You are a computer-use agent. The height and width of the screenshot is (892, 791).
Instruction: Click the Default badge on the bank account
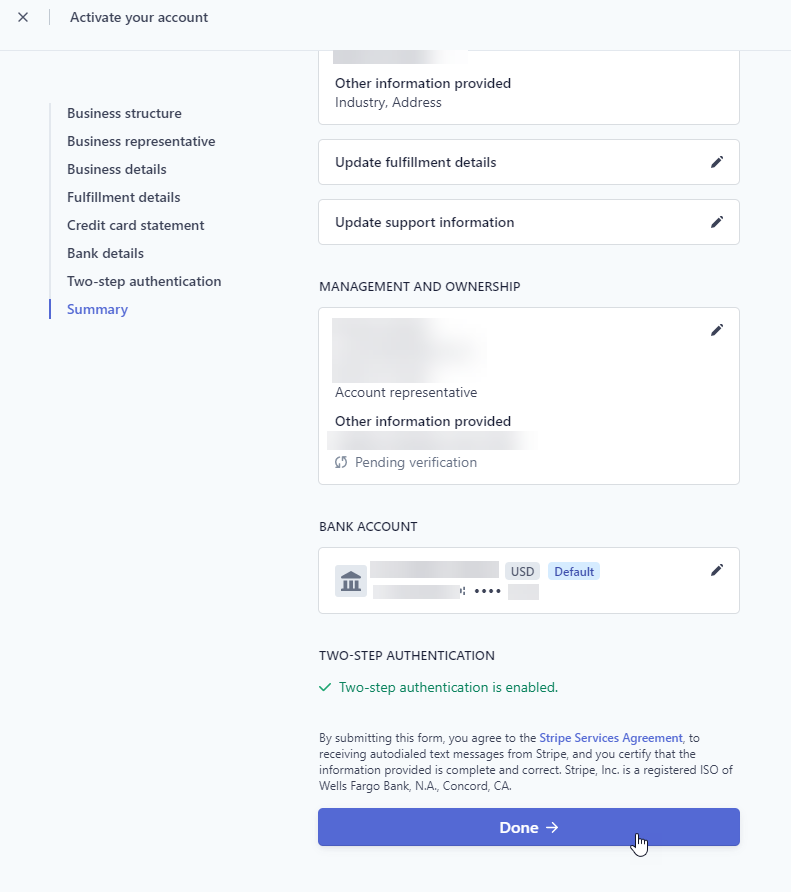coord(574,571)
